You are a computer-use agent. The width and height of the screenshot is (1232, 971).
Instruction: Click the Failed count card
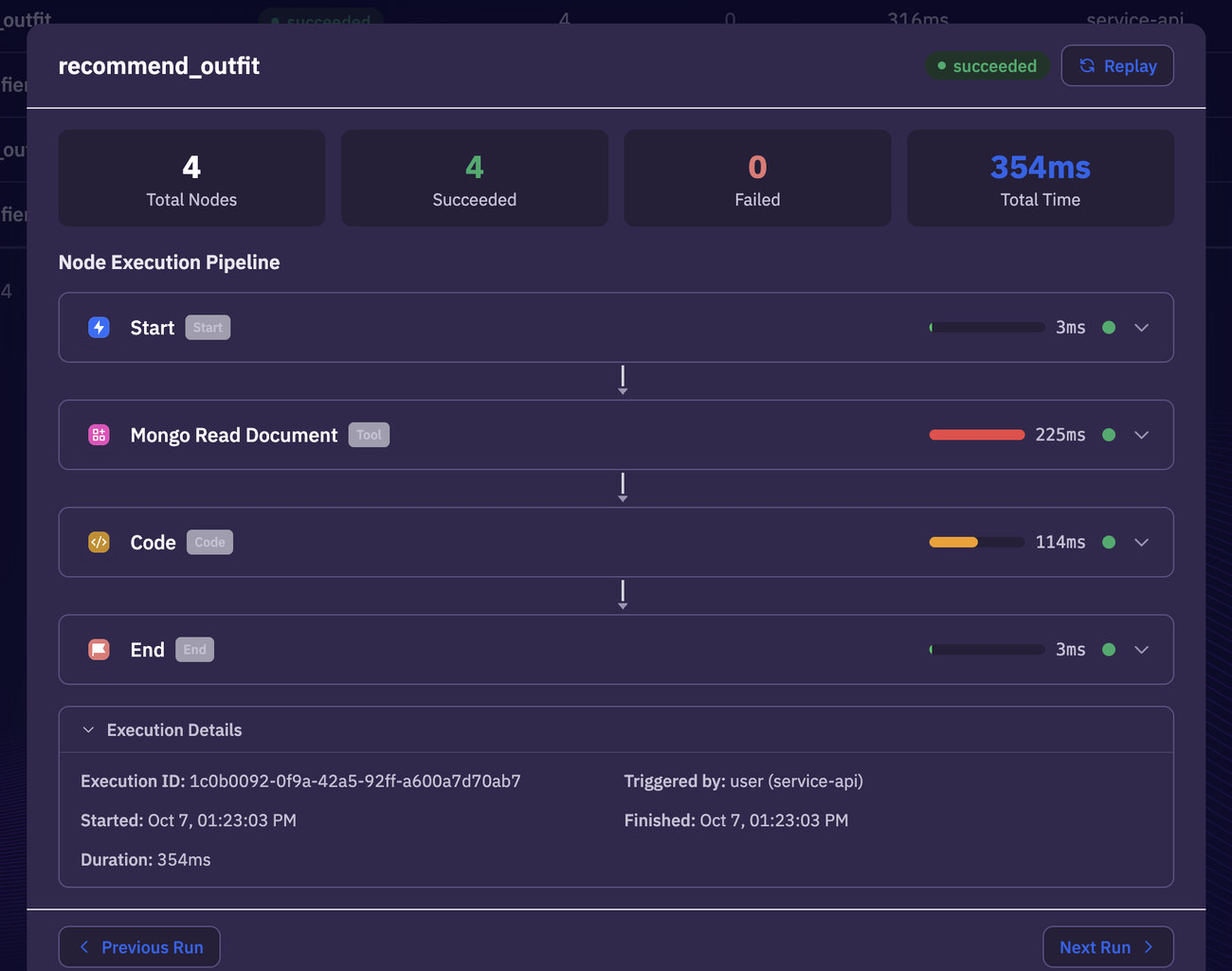point(757,178)
